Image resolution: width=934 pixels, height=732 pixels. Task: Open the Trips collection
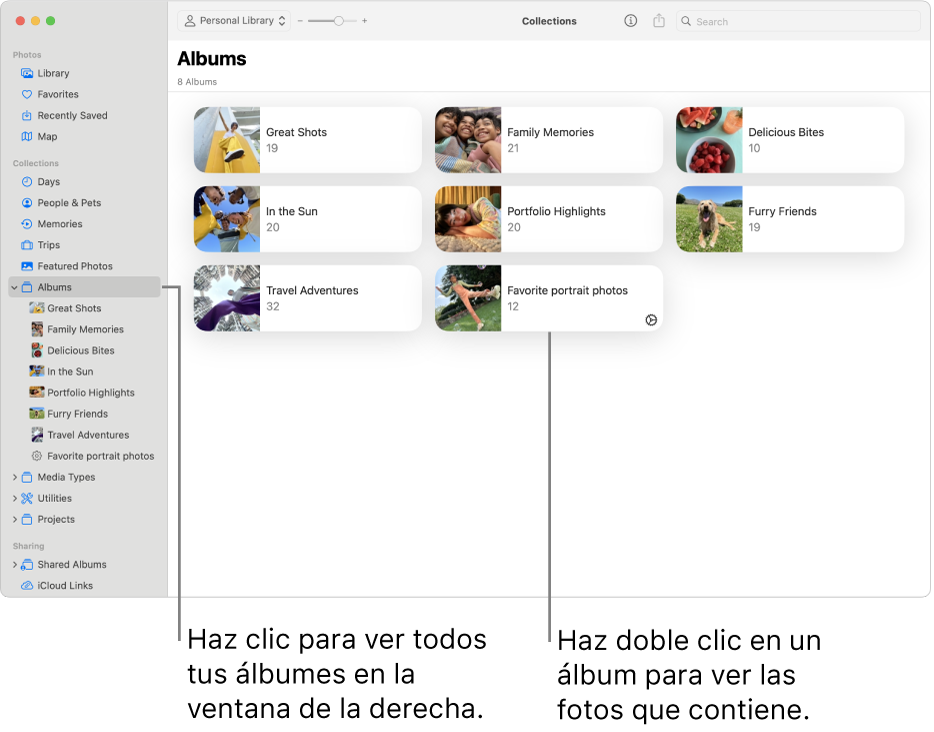tap(49, 244)
